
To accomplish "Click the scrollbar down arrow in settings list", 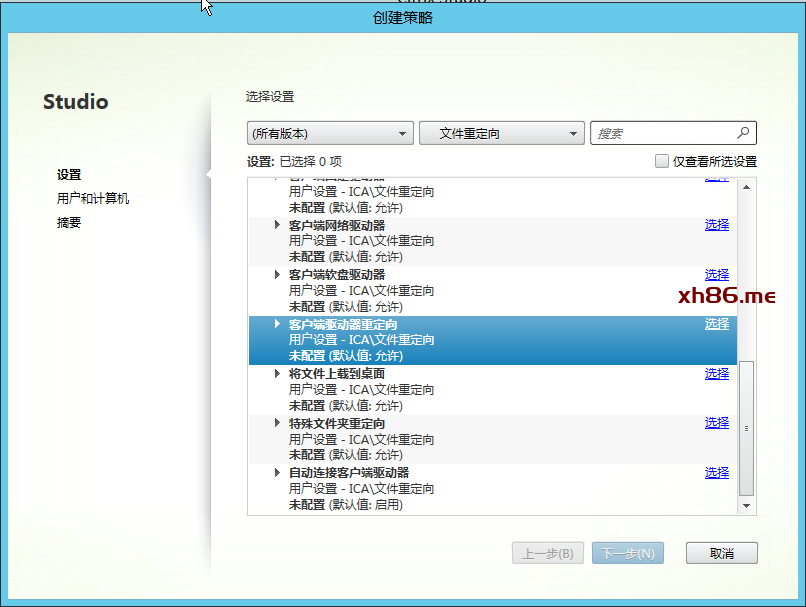I will point(746,506).
